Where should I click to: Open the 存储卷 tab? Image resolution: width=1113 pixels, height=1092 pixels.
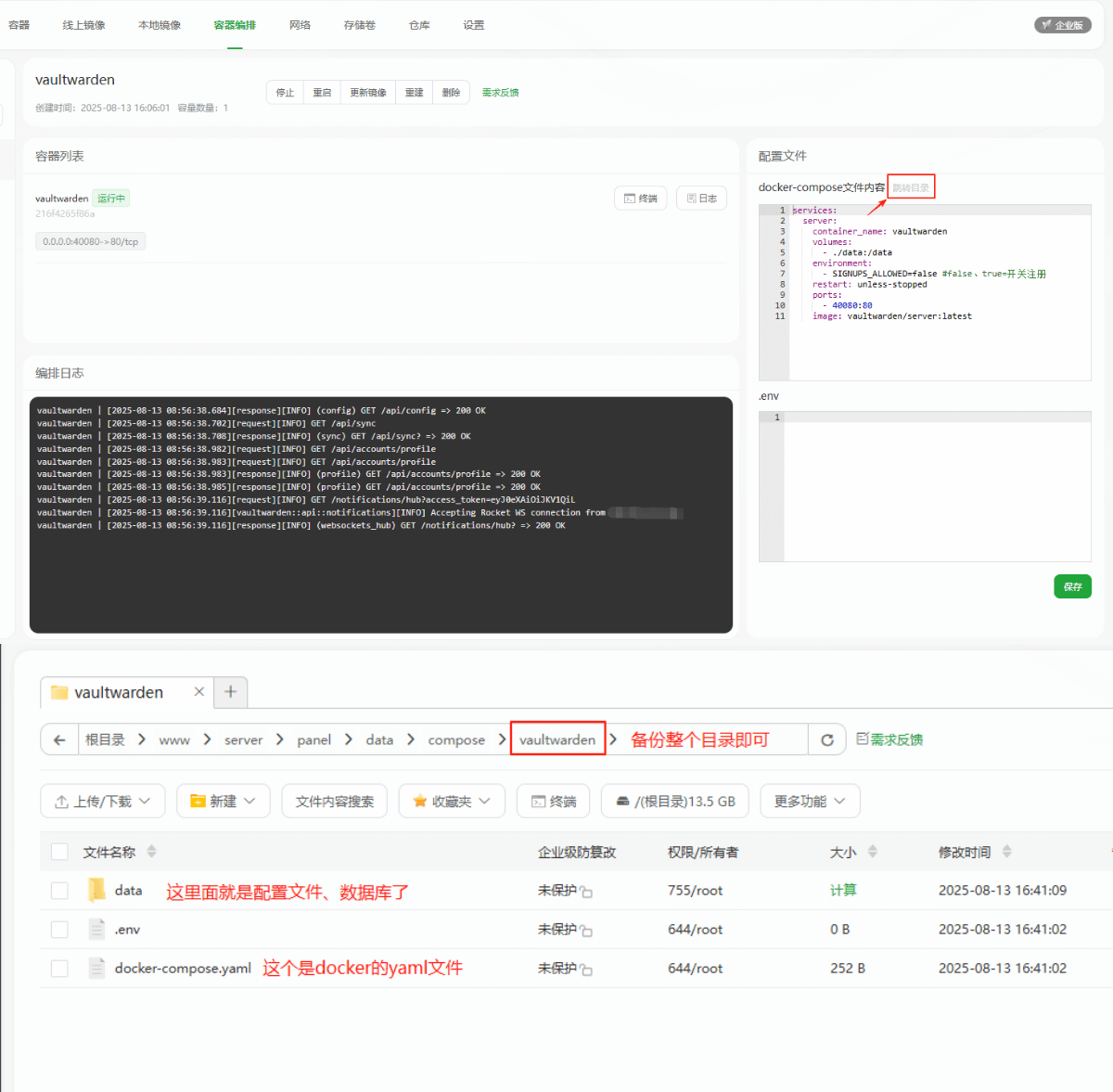359,25
